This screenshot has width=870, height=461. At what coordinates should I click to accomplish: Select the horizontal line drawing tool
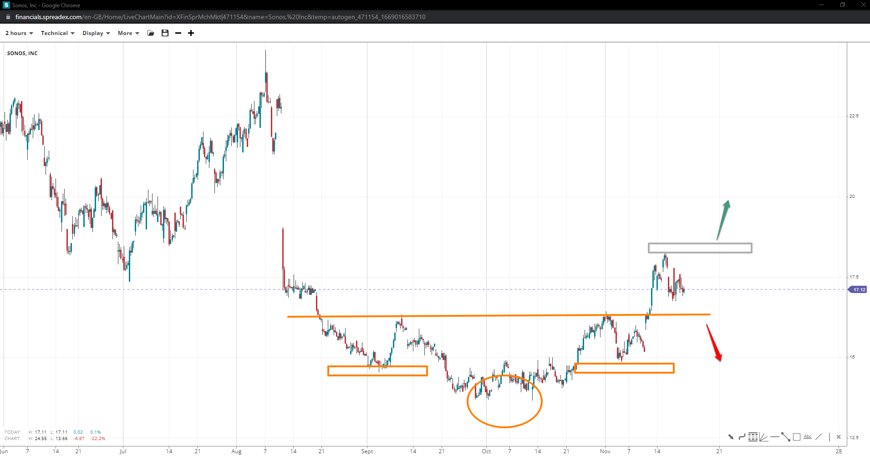[x=774, y=437]
